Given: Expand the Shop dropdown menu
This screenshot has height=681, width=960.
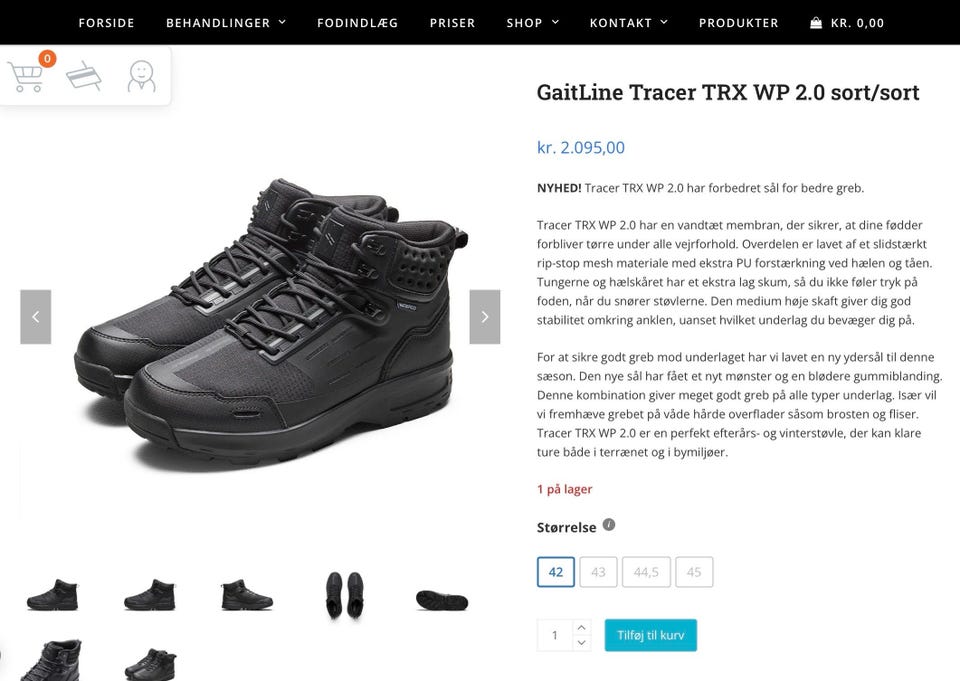Looking at the screenshot, I should [533, 23].
